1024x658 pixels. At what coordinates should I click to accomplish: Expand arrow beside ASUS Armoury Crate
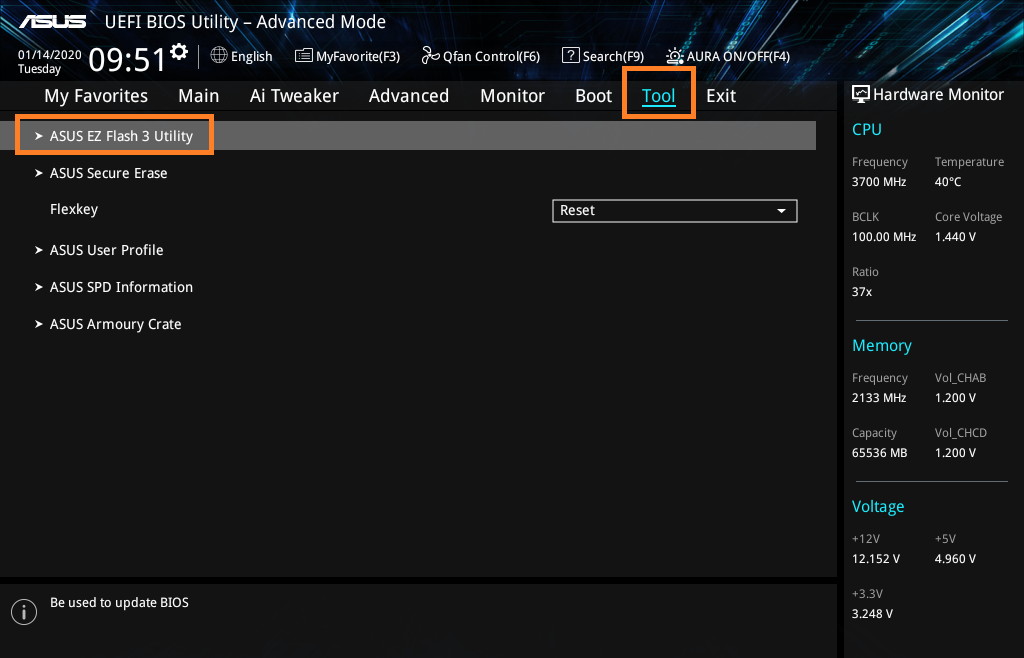(39, 324)
